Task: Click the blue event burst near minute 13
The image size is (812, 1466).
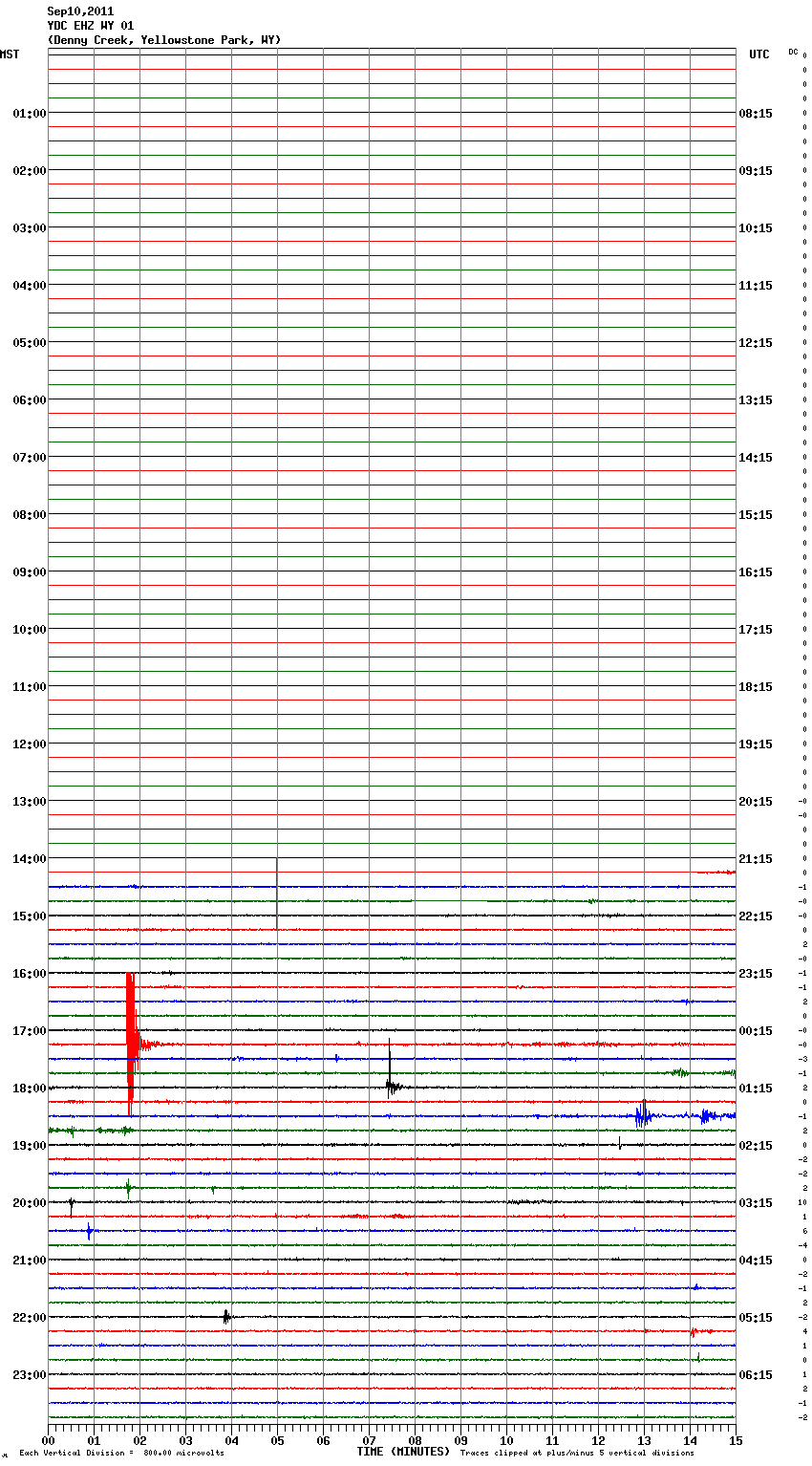Action: tap(643, 1114)
